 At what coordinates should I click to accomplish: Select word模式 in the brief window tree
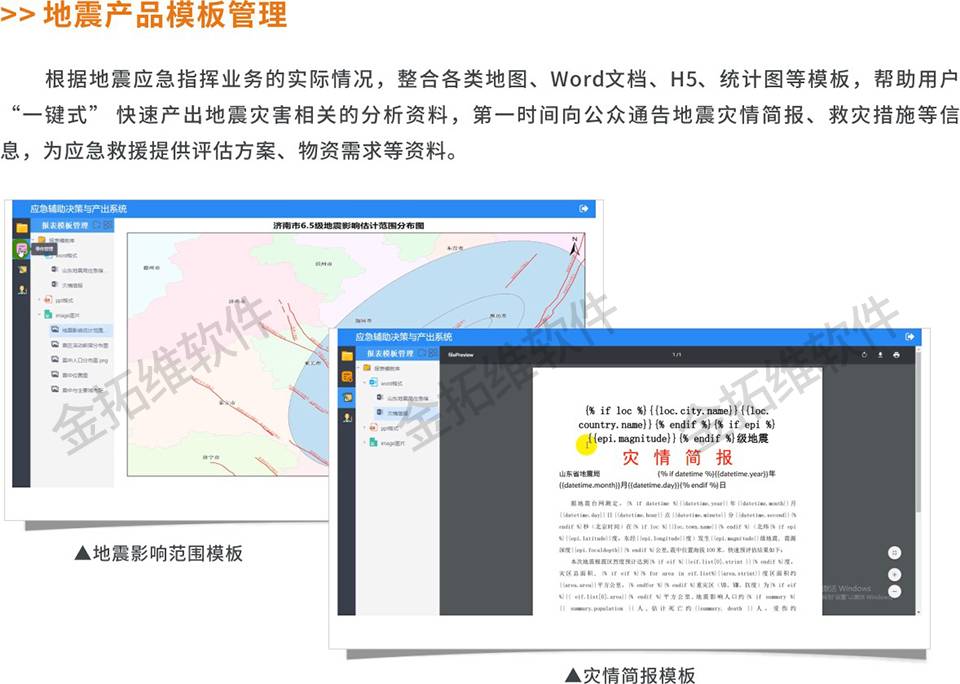386,383
